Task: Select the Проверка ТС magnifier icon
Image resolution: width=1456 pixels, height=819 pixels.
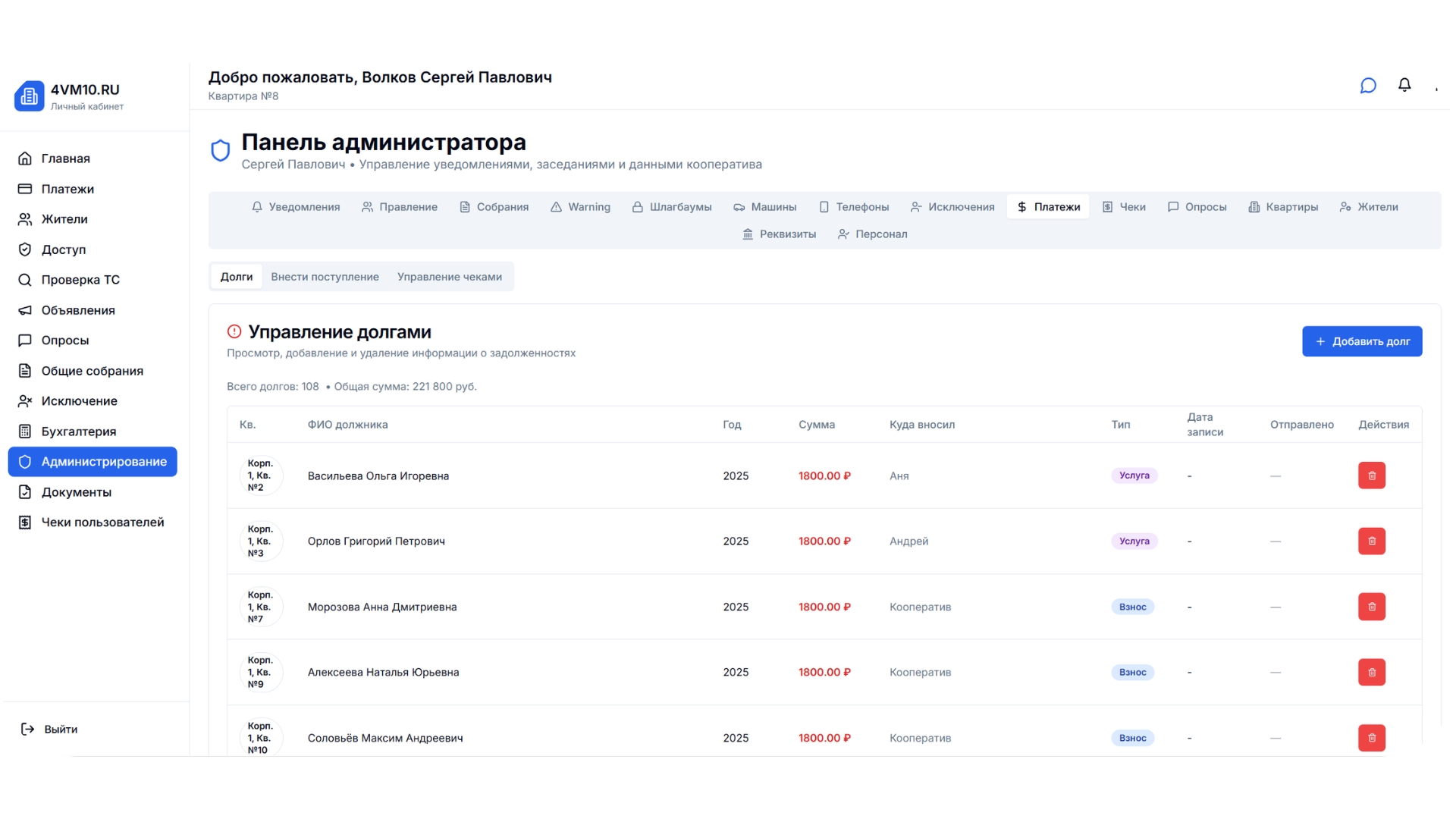Action: tap(25, 280)
